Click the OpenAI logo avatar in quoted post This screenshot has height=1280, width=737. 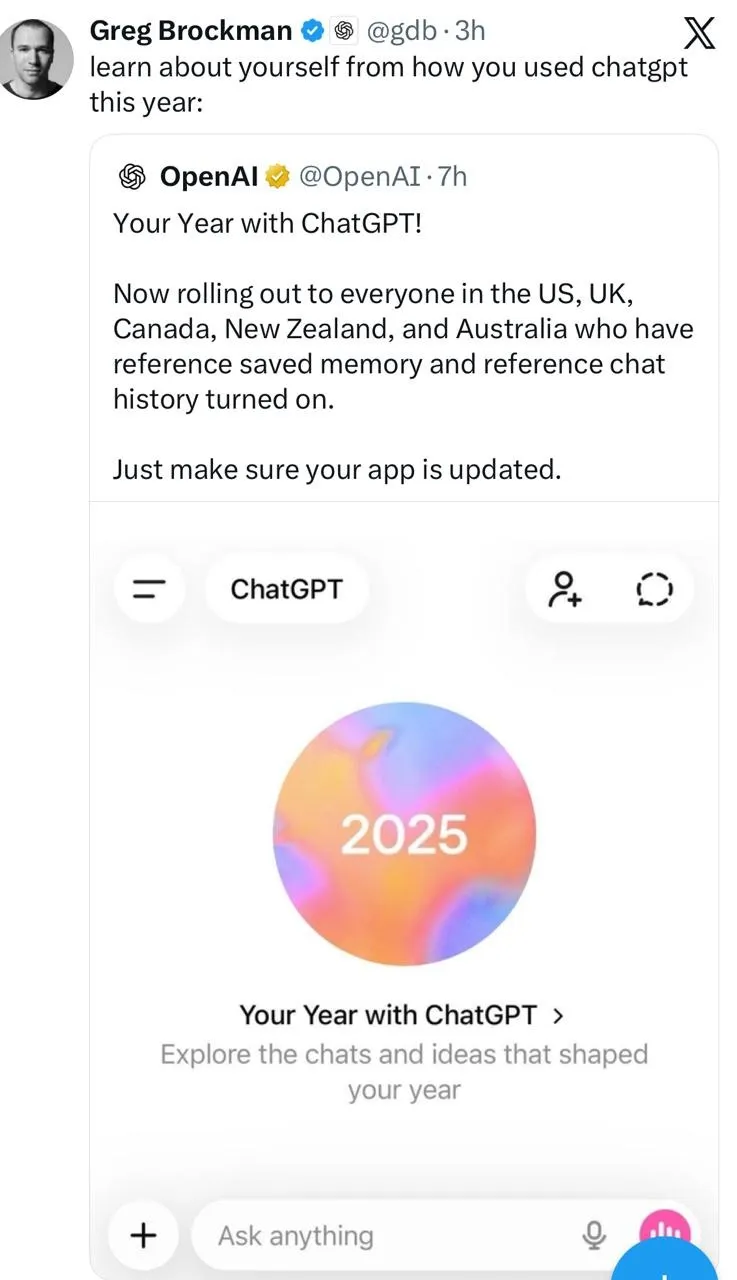(132, 177)
